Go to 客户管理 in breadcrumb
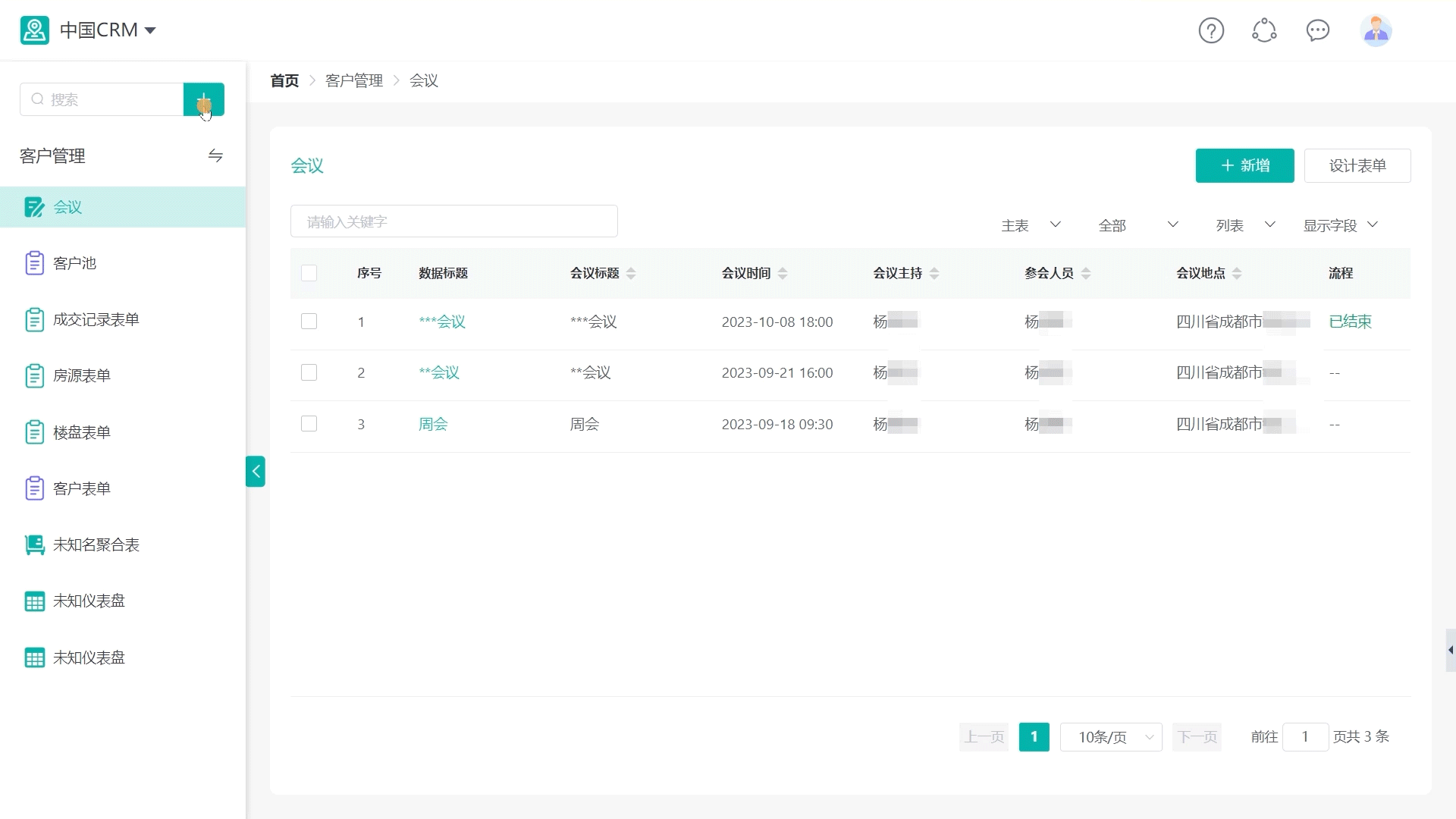The height and width of the screenshot is (819, 1456). (x=354, y=80)
